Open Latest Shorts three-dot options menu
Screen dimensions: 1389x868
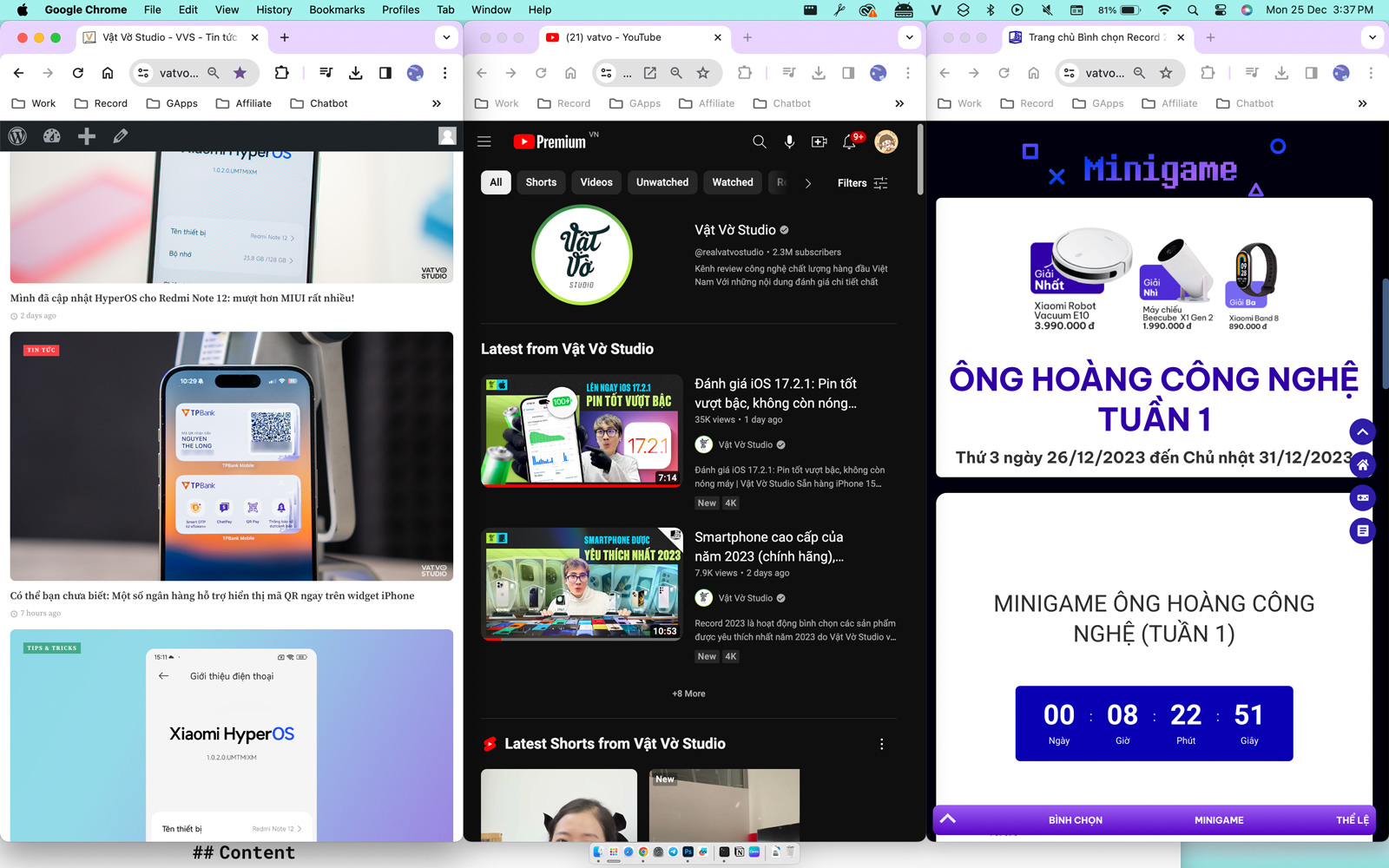pyautogui.click(x=881, y=744)
